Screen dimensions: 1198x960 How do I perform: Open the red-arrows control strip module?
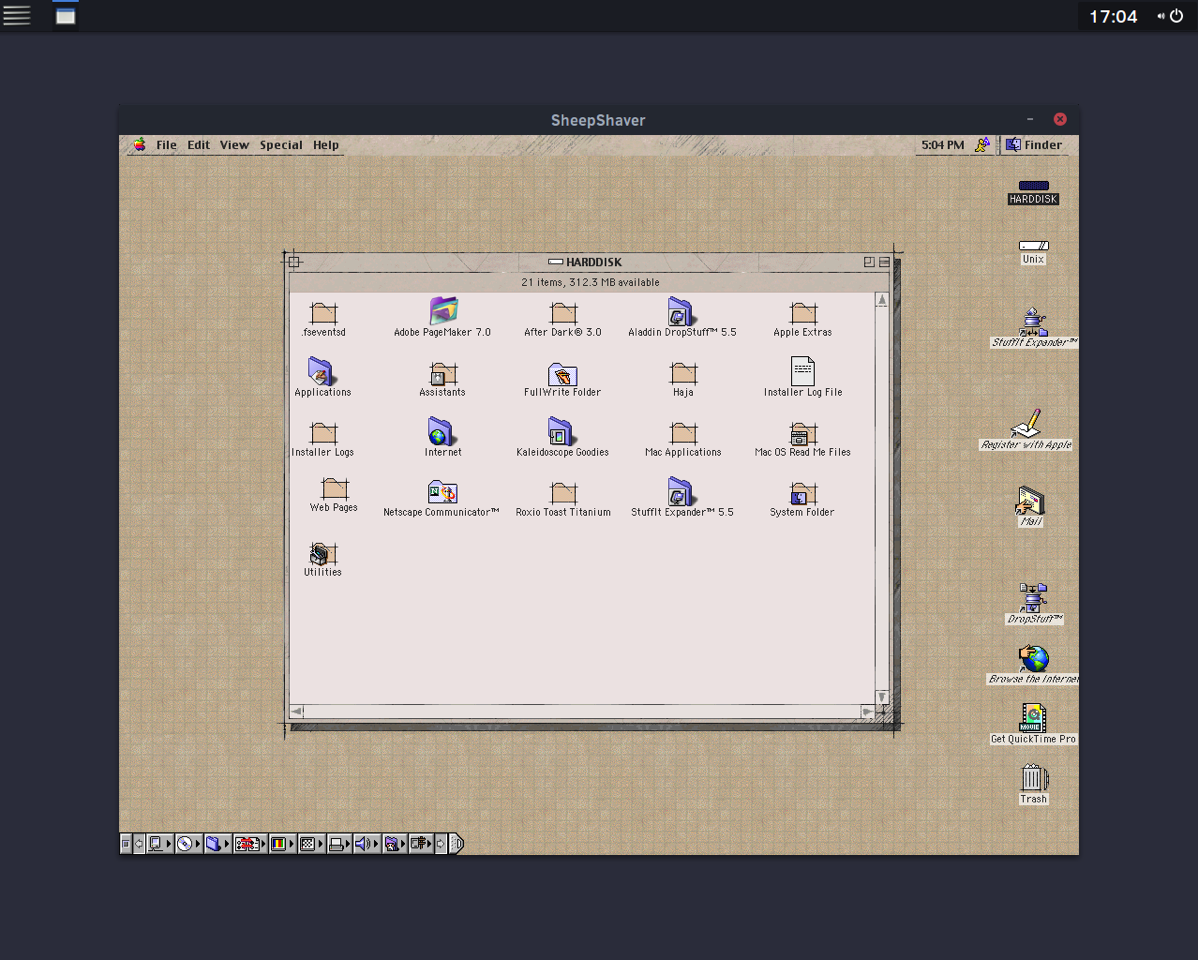250,843
